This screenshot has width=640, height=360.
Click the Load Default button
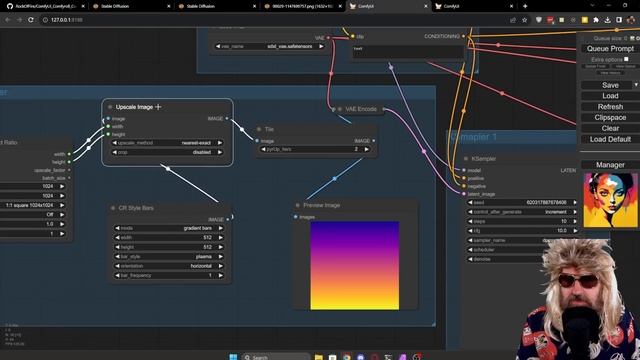610,139
